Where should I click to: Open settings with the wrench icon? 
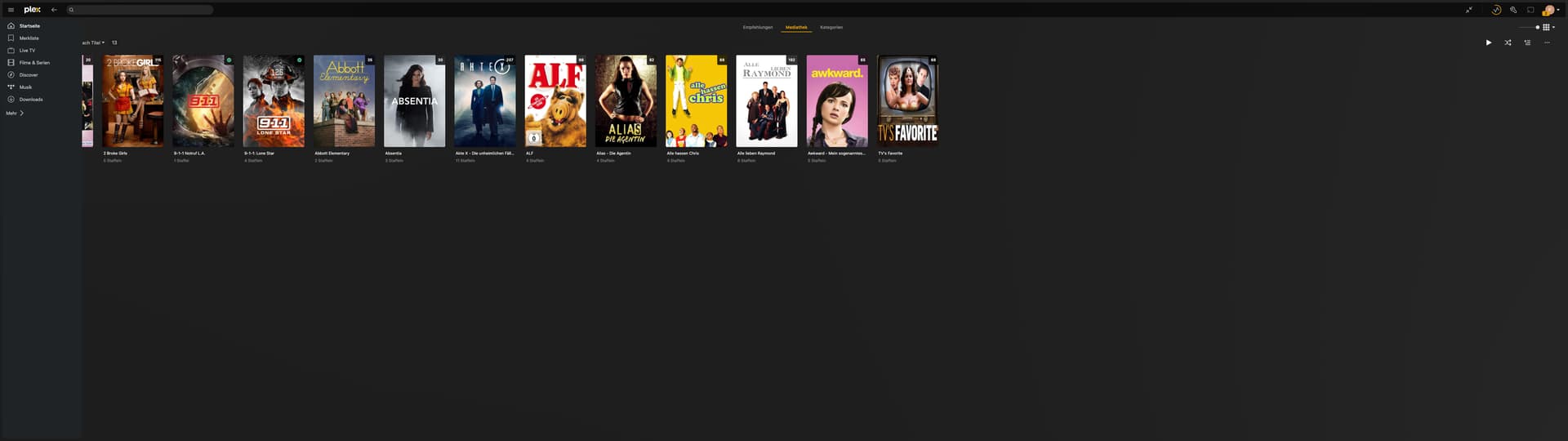click(x=1513, y=10)
